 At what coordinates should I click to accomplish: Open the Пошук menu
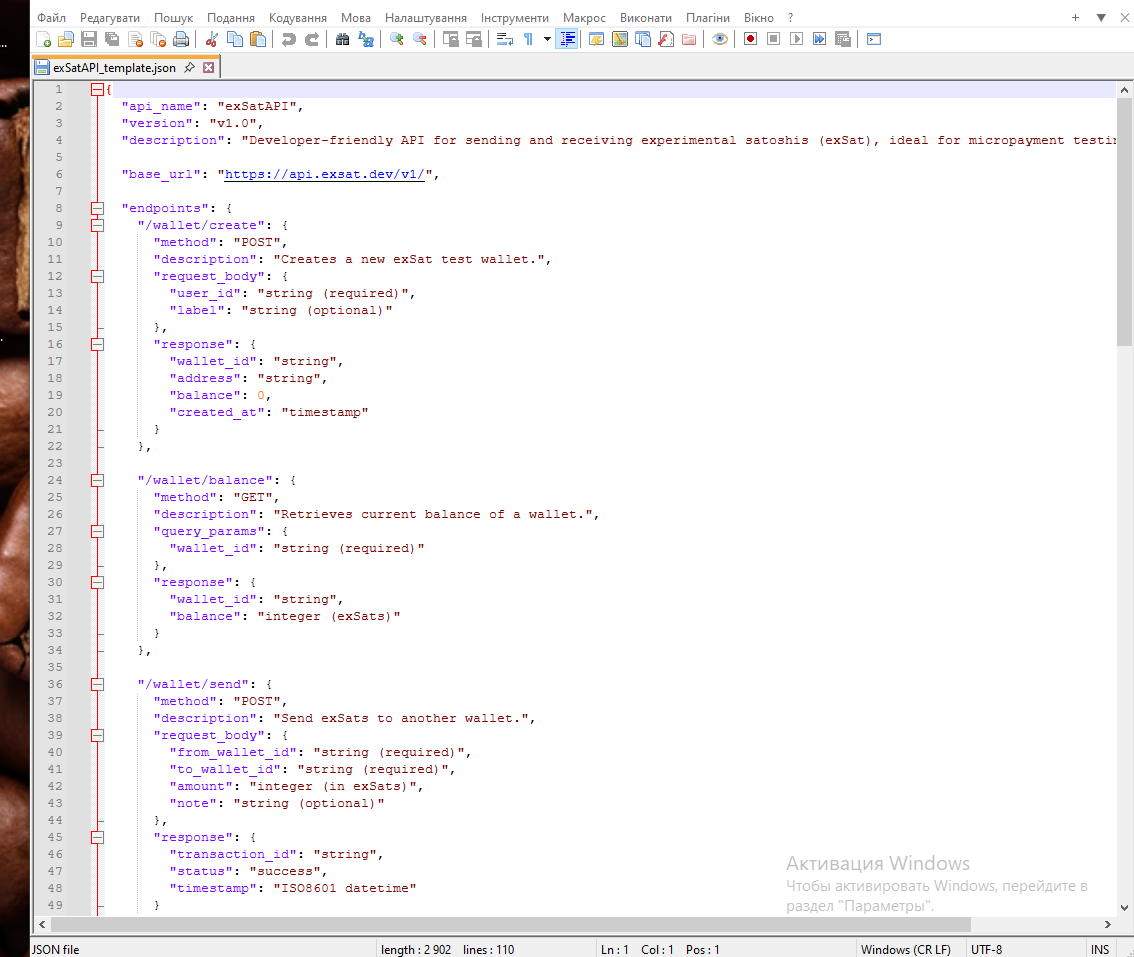[174, 17]
